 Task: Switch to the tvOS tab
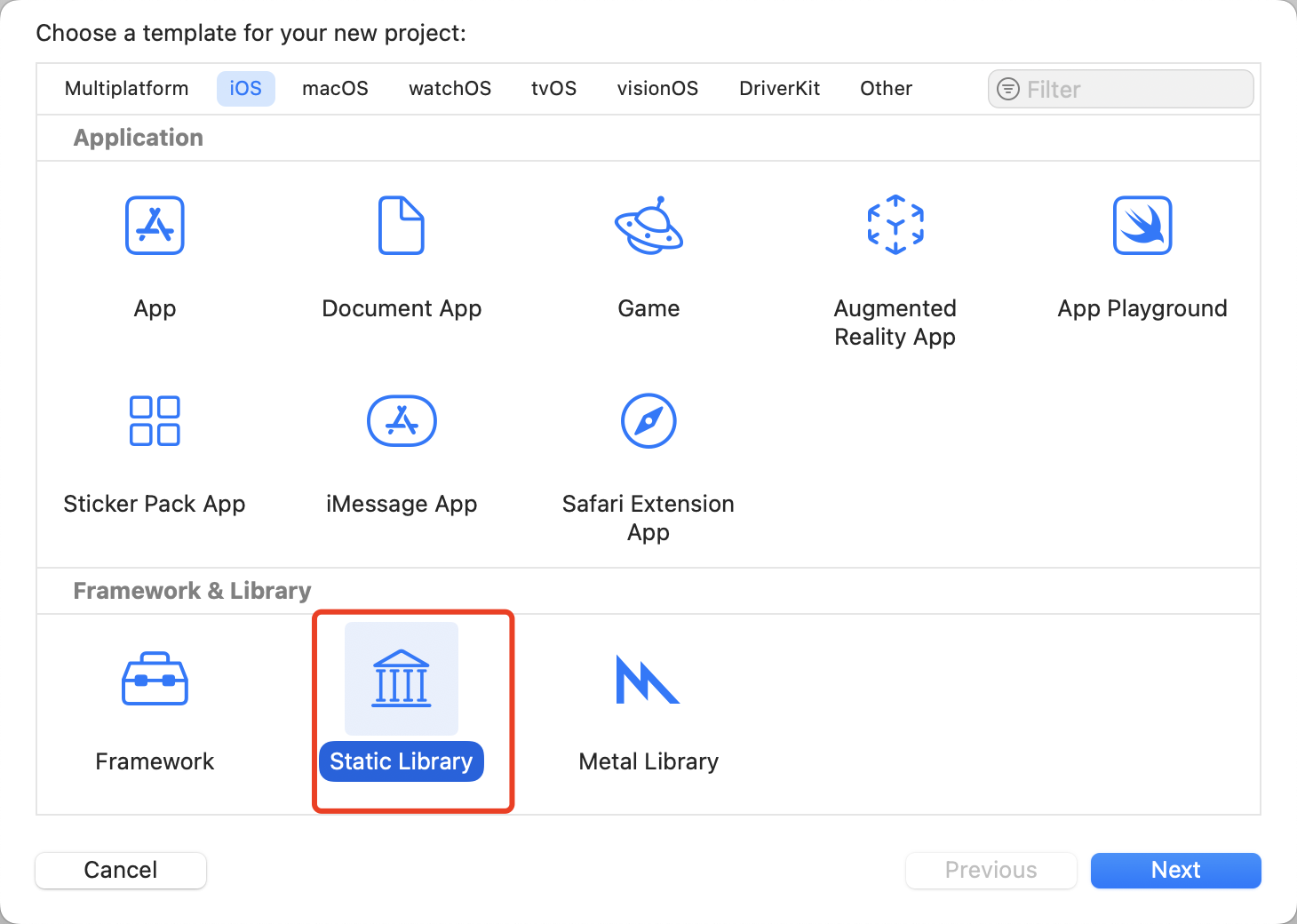(554, 89)
